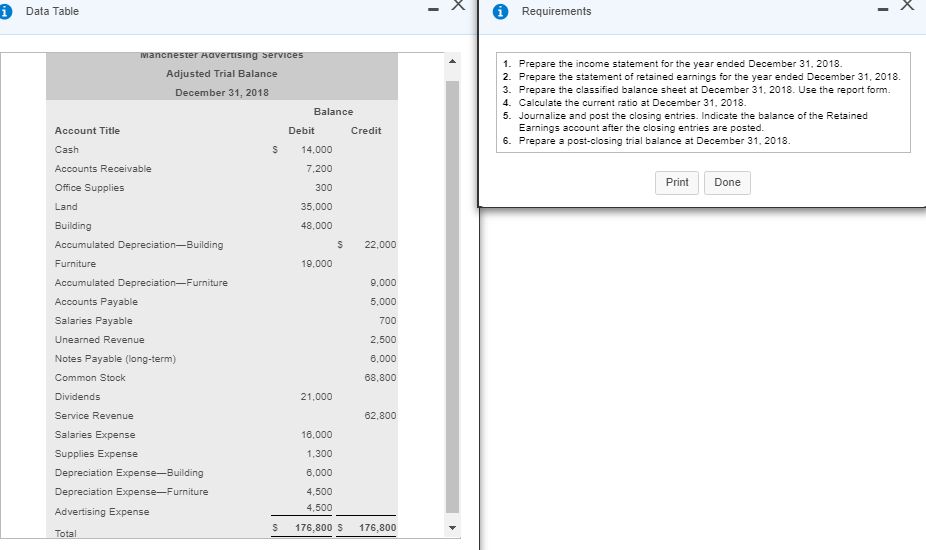
Task: Select Depreciation Expense—Furniture label
Action: point(131,492)
